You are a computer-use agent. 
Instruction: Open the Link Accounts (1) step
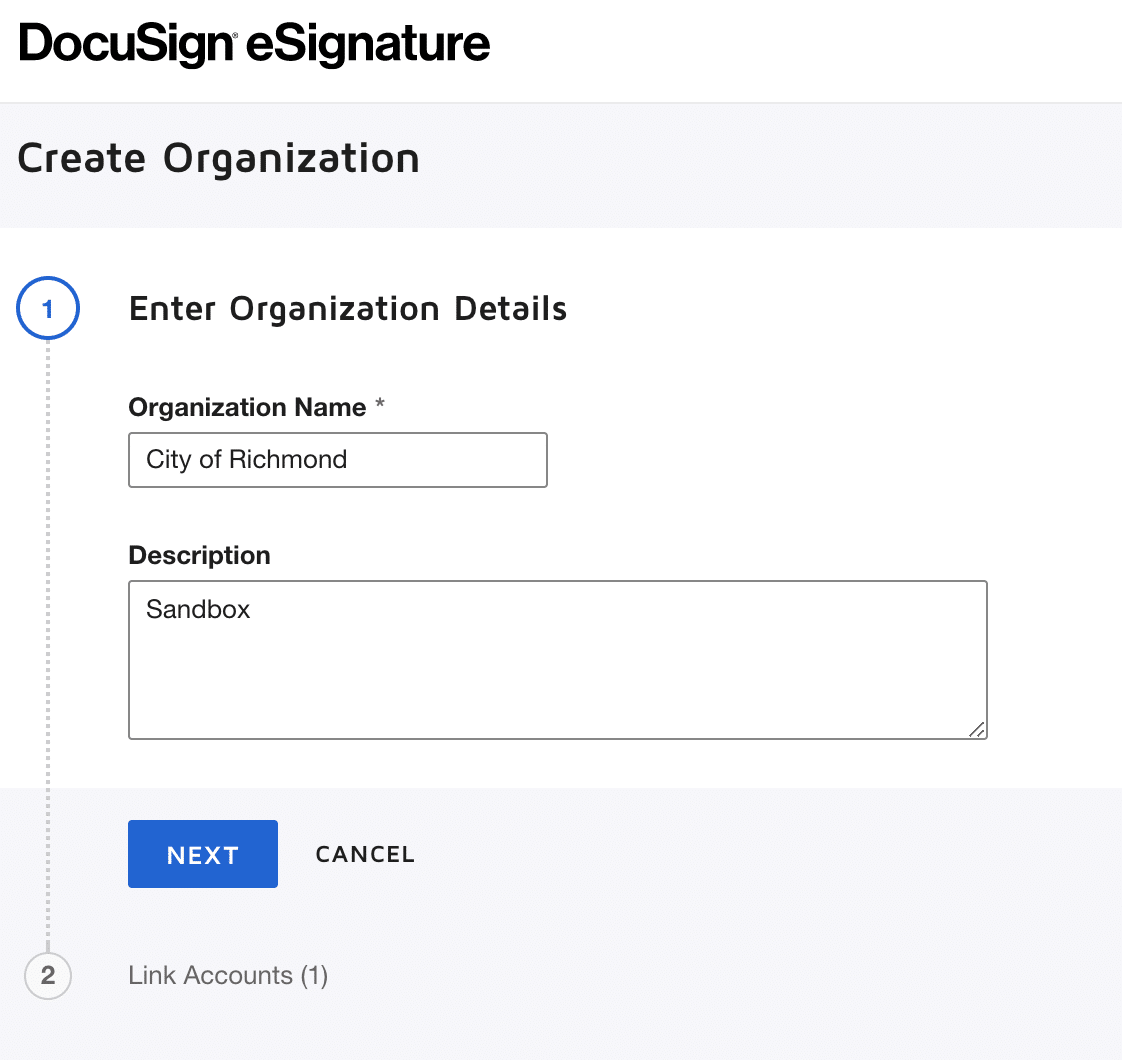(x=228, y=975)
